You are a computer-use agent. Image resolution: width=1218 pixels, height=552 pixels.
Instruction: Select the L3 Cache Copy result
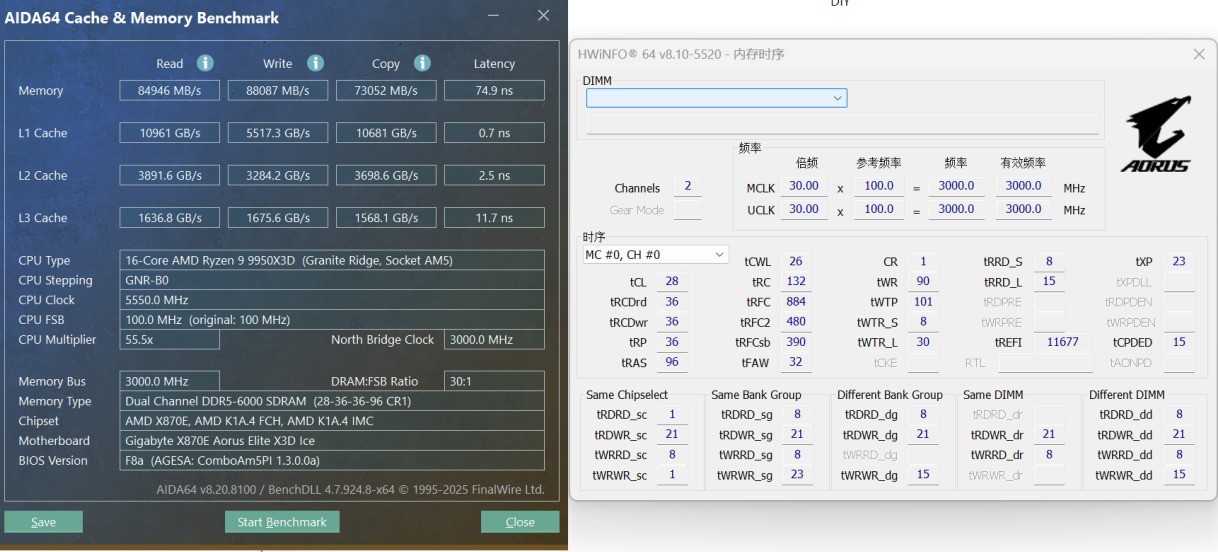[x=386, y=218]
